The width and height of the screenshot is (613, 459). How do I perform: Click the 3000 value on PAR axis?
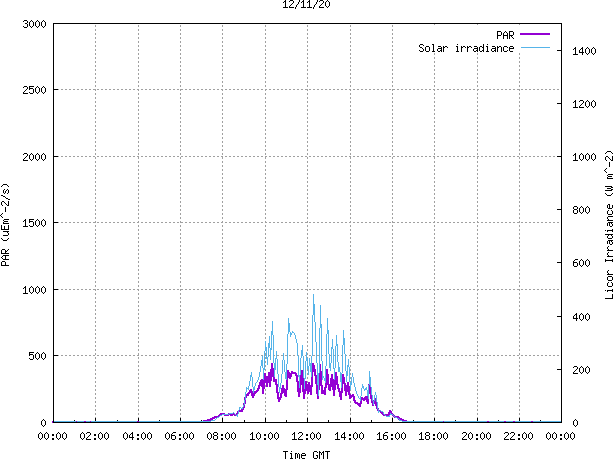pyautogui.click(x=34, y=24)
